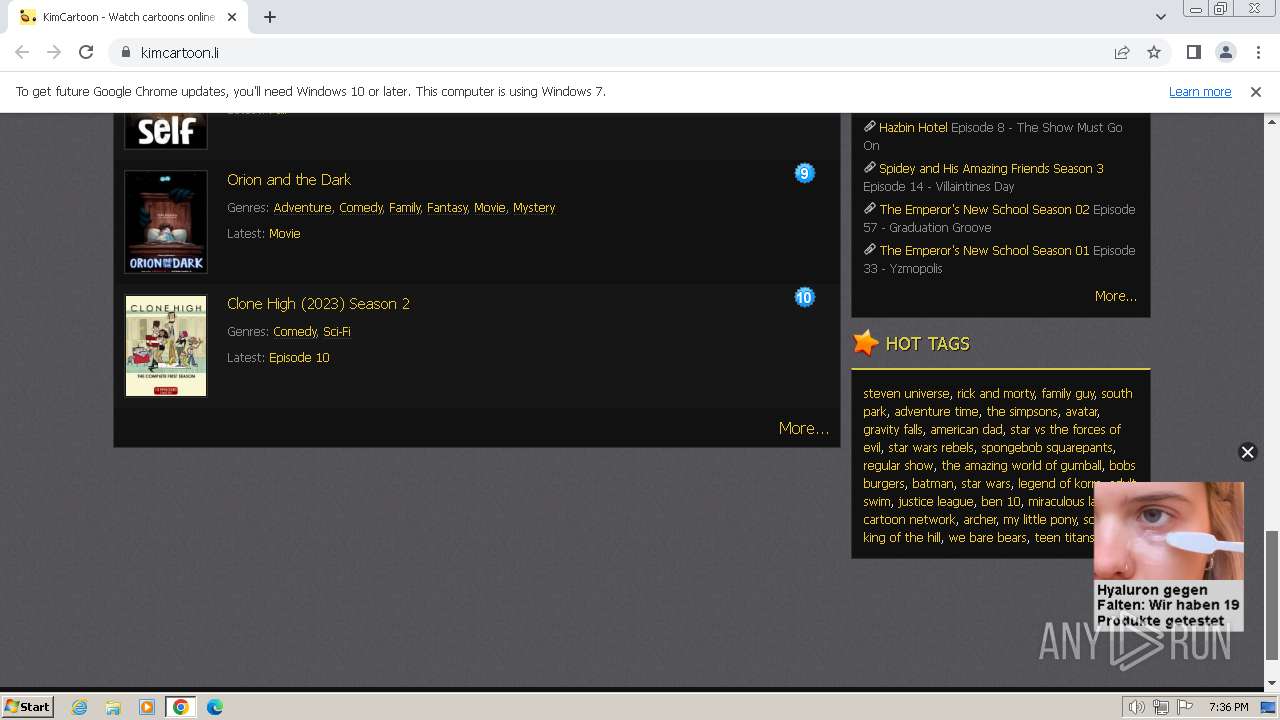Select the gravity falls tag
Image resolution: width=1280 pixels, height=720 pixels.
click(893, 430)
